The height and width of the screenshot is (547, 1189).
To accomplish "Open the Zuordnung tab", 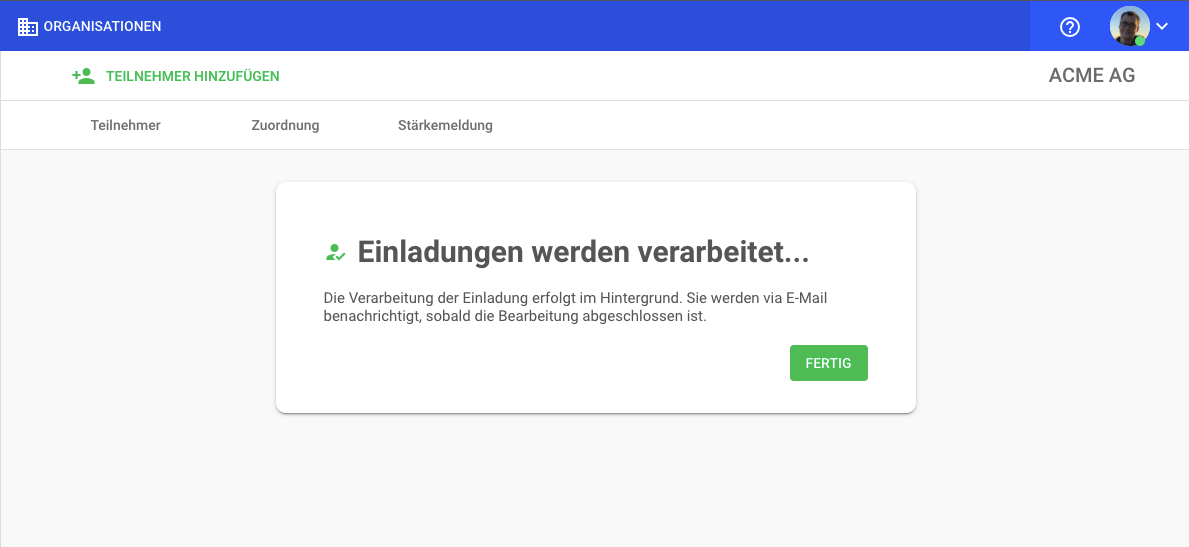I will click(285, 125).
